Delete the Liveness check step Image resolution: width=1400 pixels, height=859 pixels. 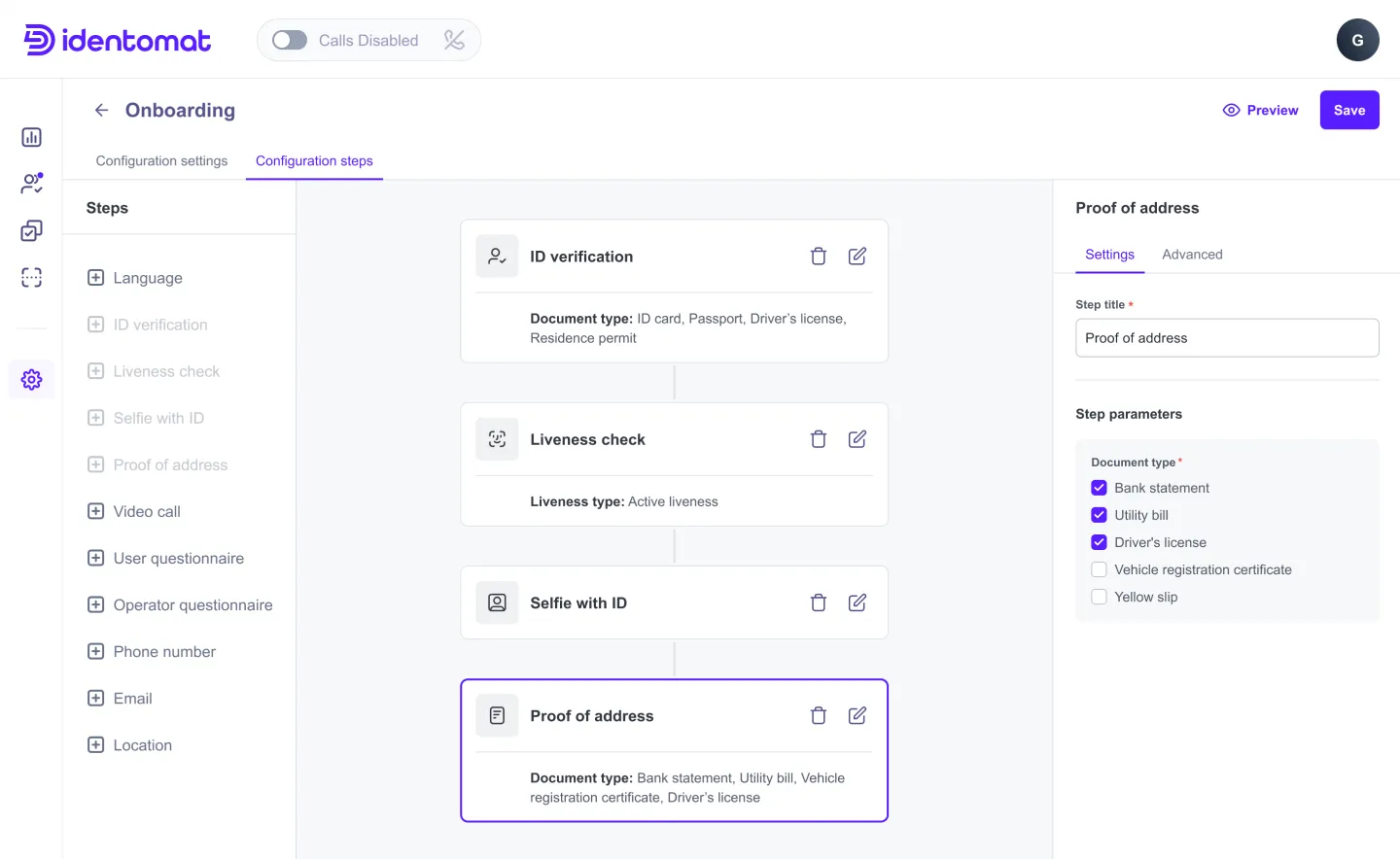[x=818, y=438]
